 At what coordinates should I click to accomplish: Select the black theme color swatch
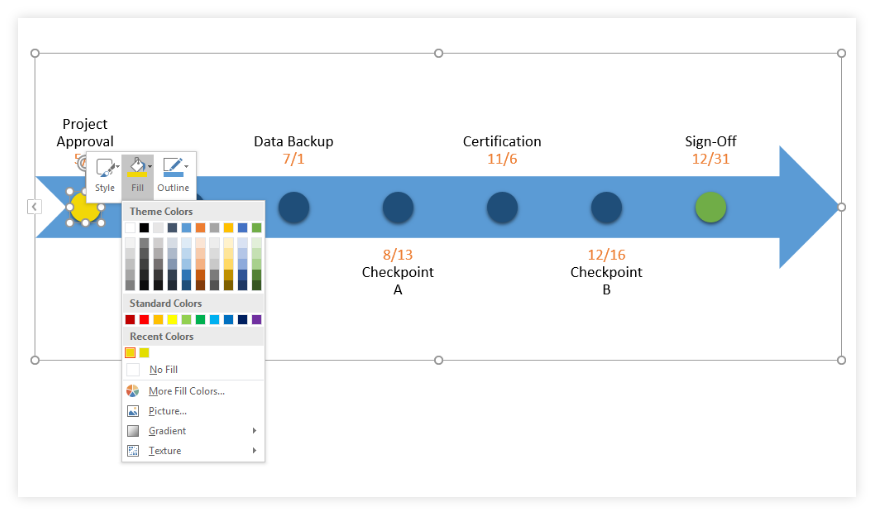click(144, 228)
